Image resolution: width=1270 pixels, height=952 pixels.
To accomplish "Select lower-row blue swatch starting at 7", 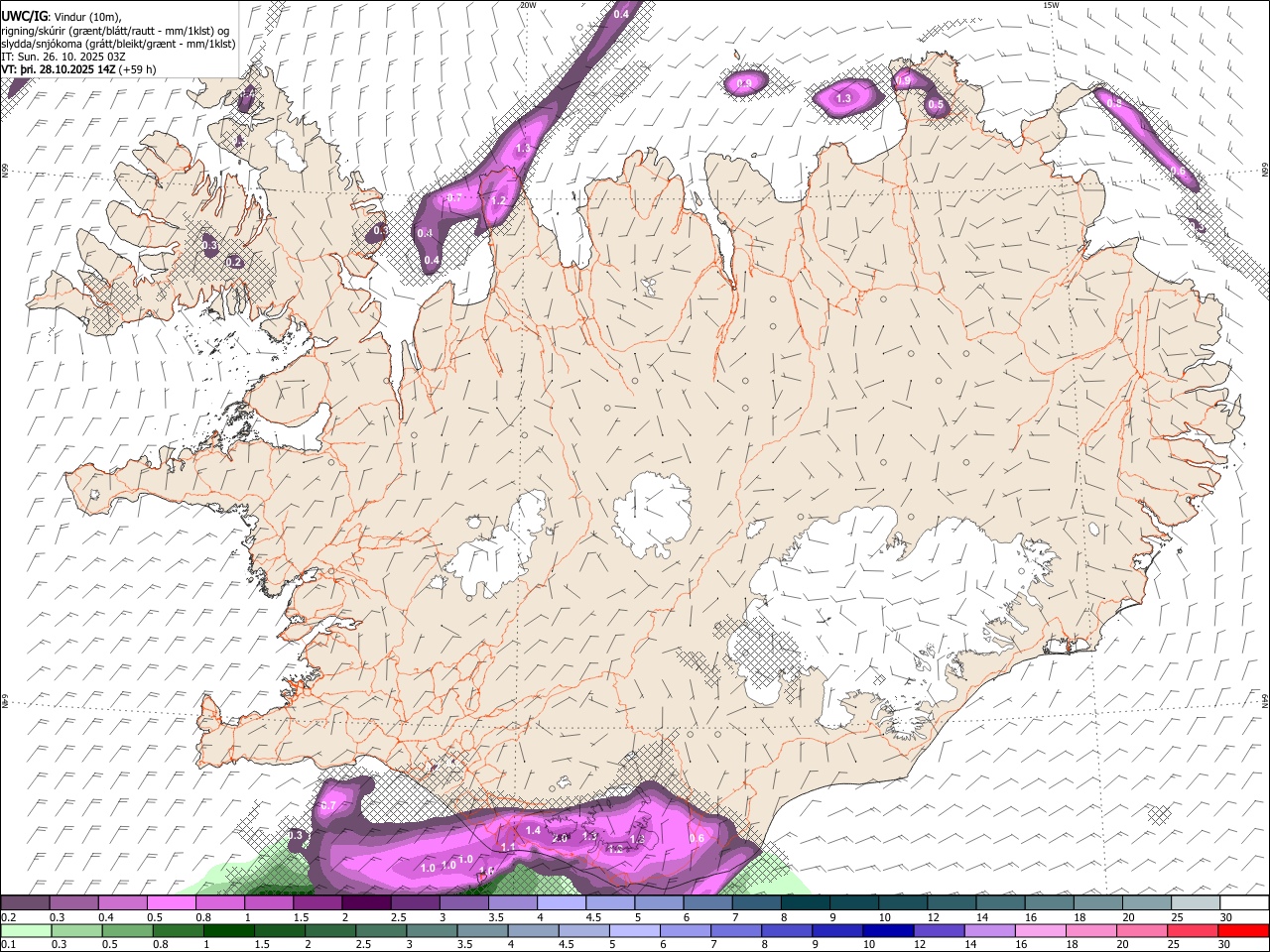I will [x=736, y=930].
